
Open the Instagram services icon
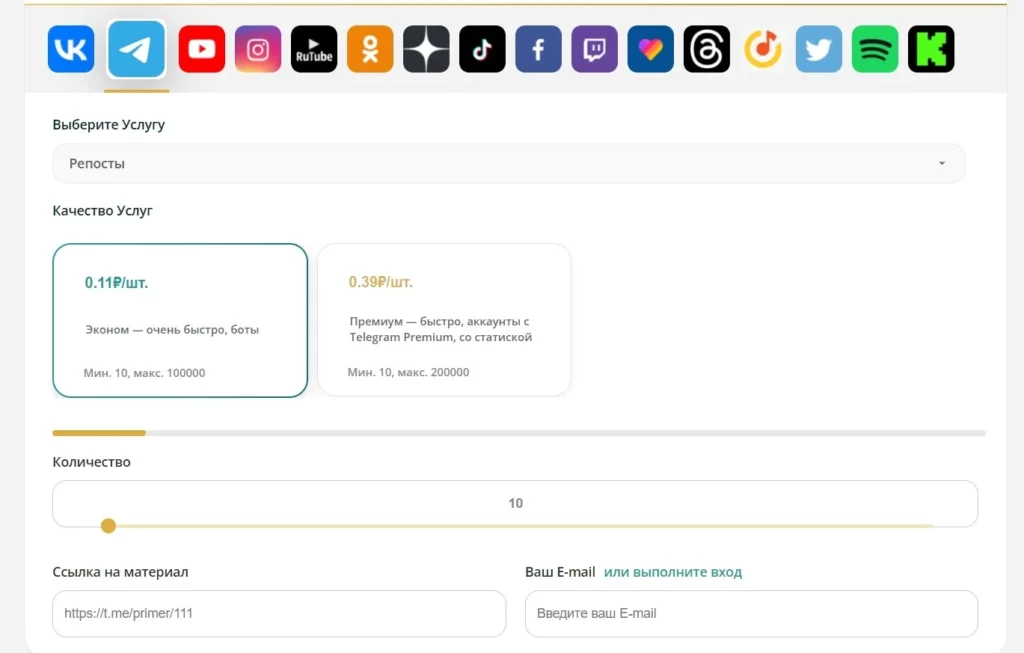[258, 49]
